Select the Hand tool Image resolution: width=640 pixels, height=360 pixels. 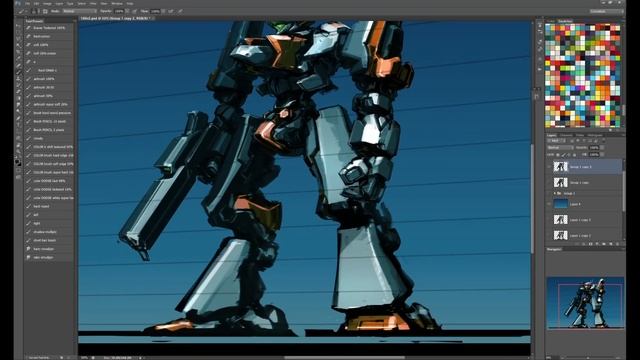coord(18,145)
